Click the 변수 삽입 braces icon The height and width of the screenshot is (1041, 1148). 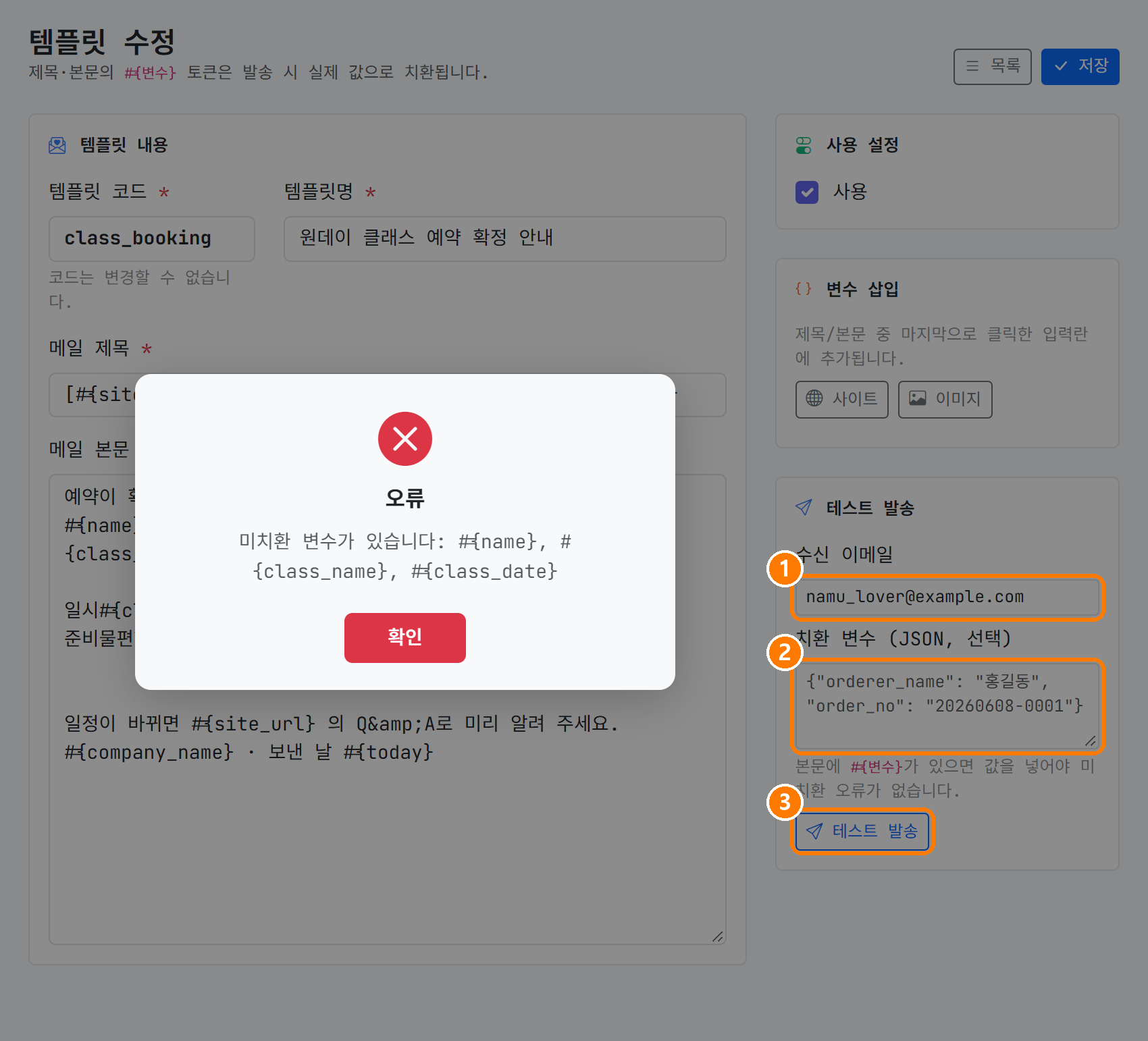pyautogui.click(x=804, y=289)
